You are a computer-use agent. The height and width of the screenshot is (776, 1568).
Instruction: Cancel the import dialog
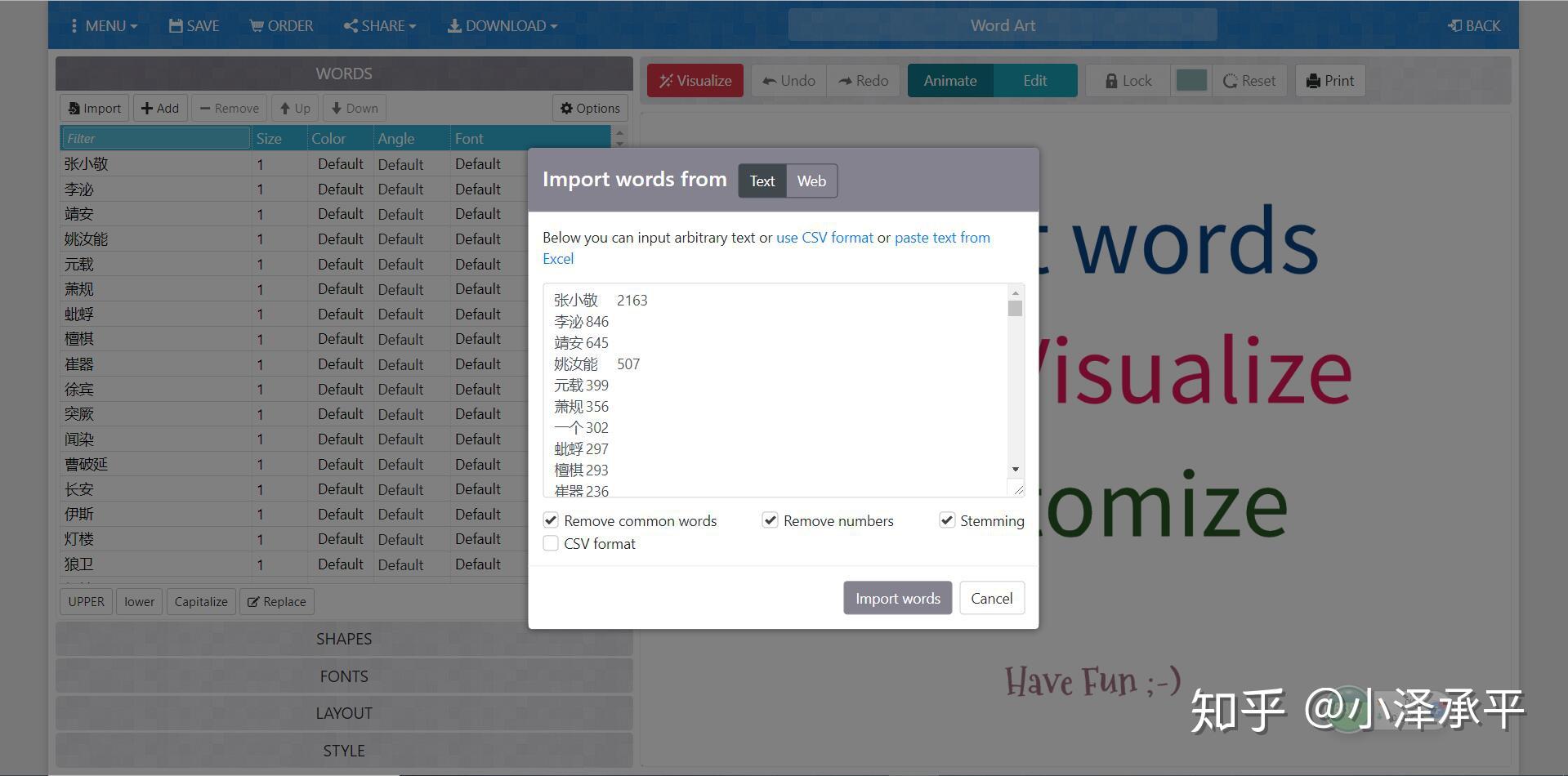(x=992, y=598)
